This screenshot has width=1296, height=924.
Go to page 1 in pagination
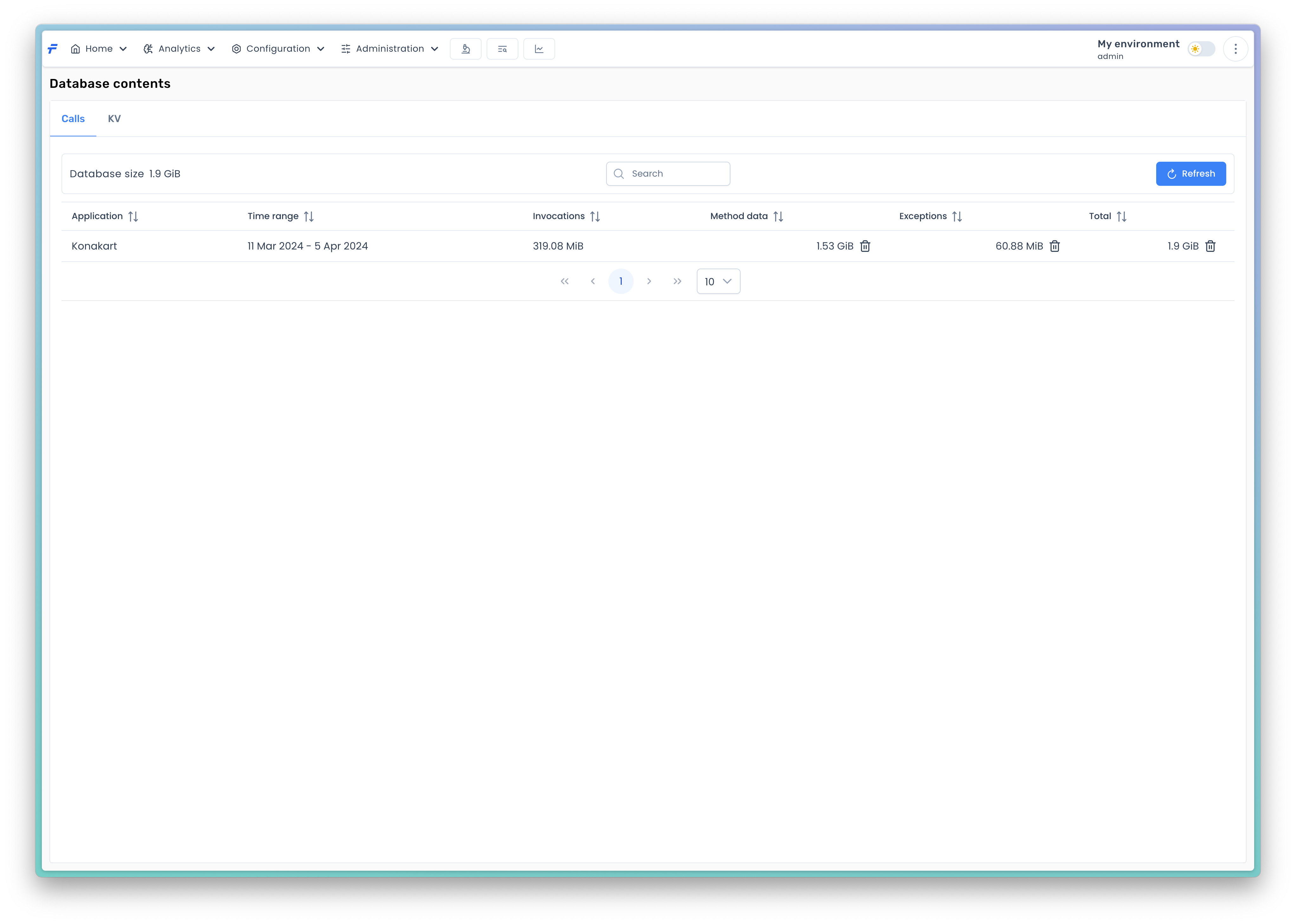tap(621, 282)
